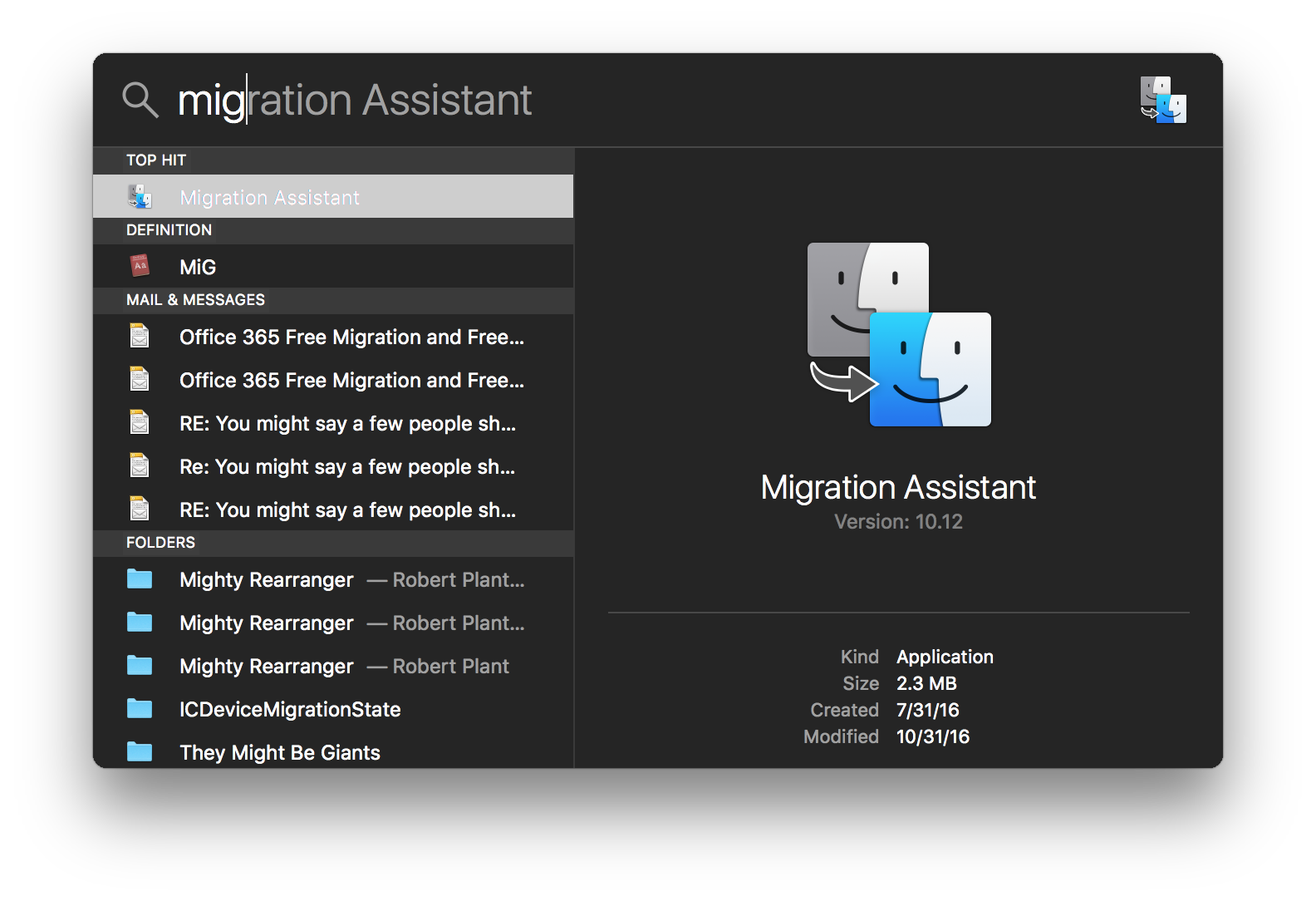Open second Mighty Rearranger folder result
Viewport: 1316px width, 901px height.
pos(333,623)
